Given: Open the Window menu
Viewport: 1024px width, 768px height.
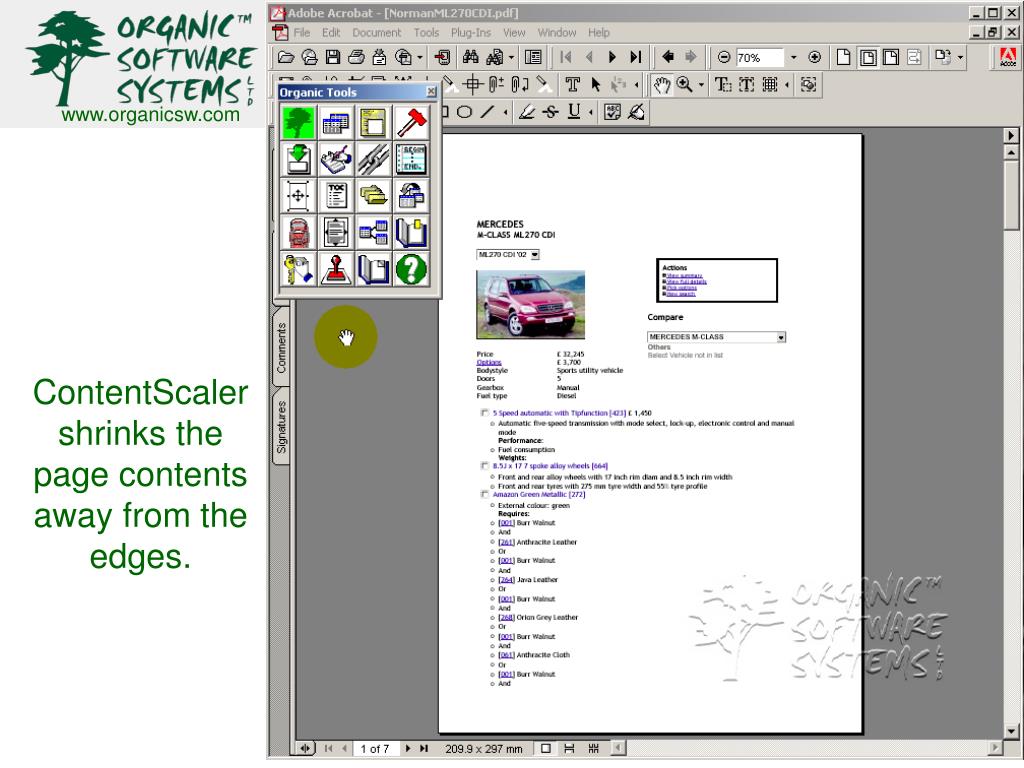Looking at the screenshot, I should (556, 32).
